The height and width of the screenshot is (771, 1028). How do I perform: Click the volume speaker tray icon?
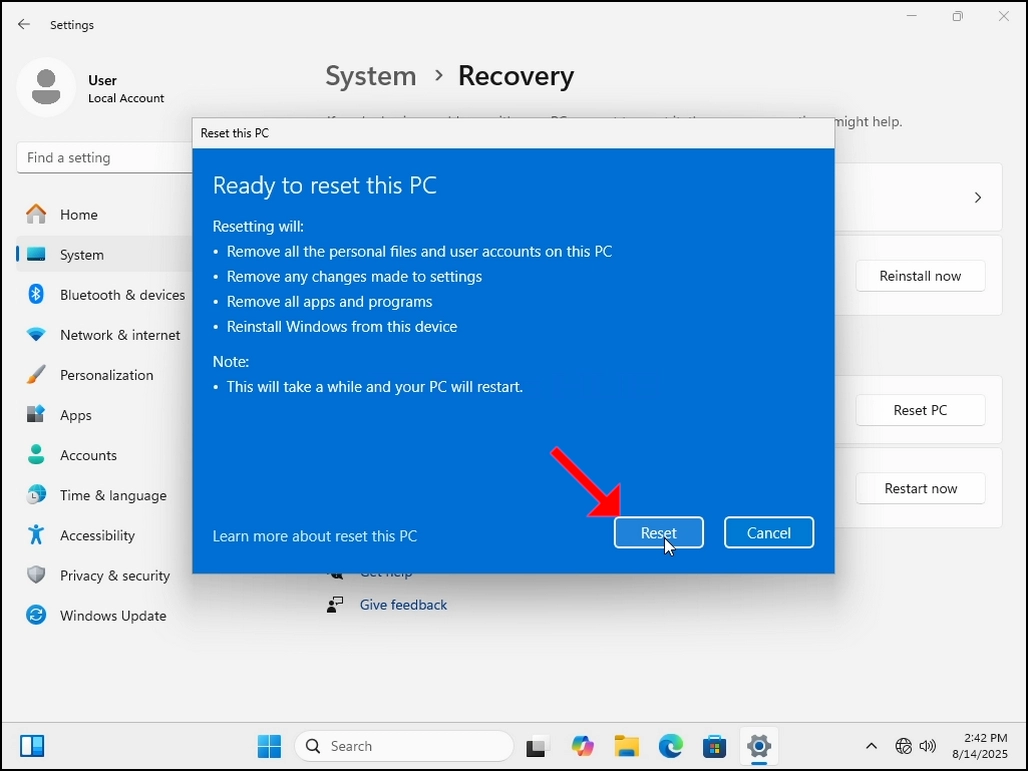927,746
